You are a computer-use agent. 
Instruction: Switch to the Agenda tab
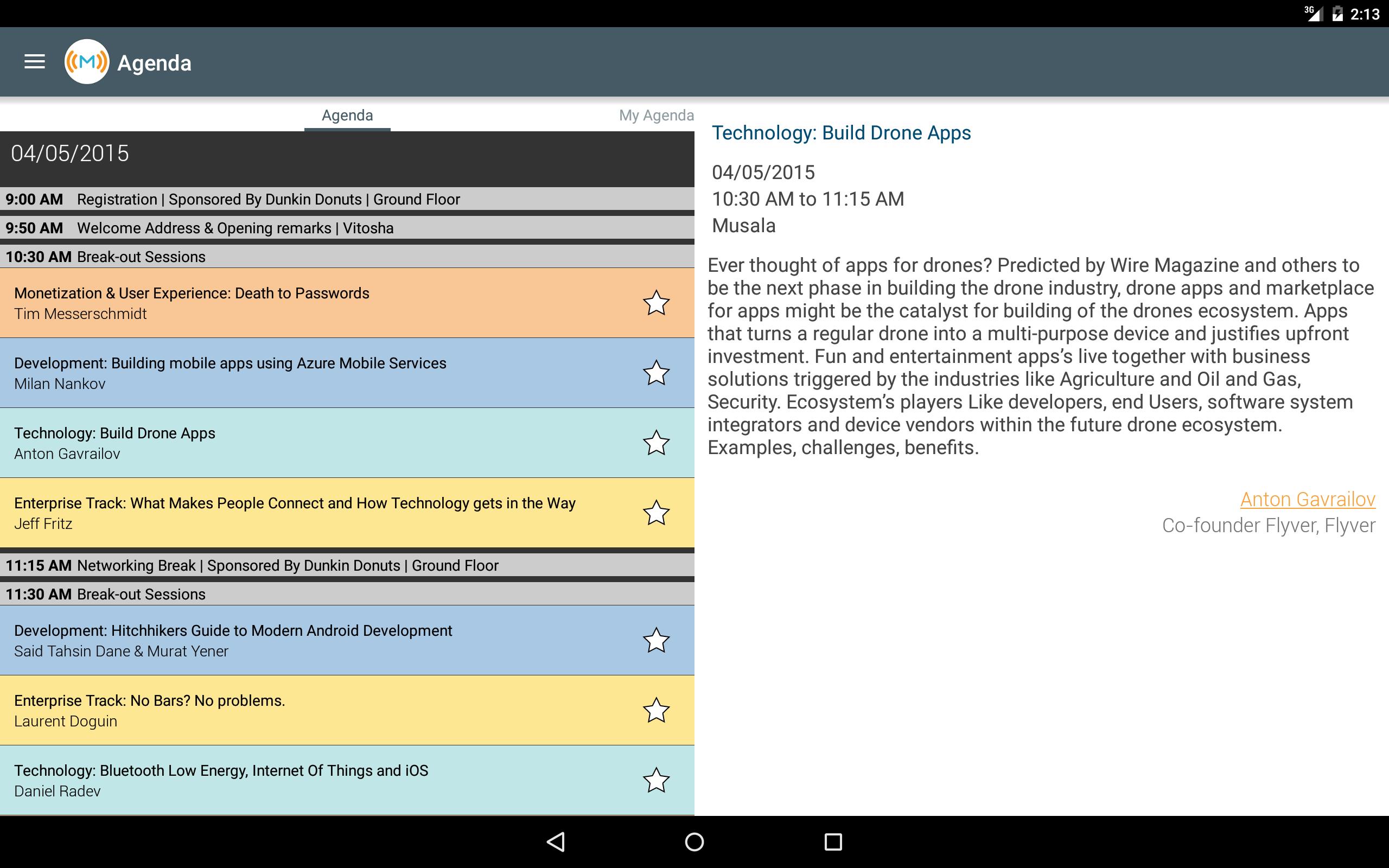347,116
